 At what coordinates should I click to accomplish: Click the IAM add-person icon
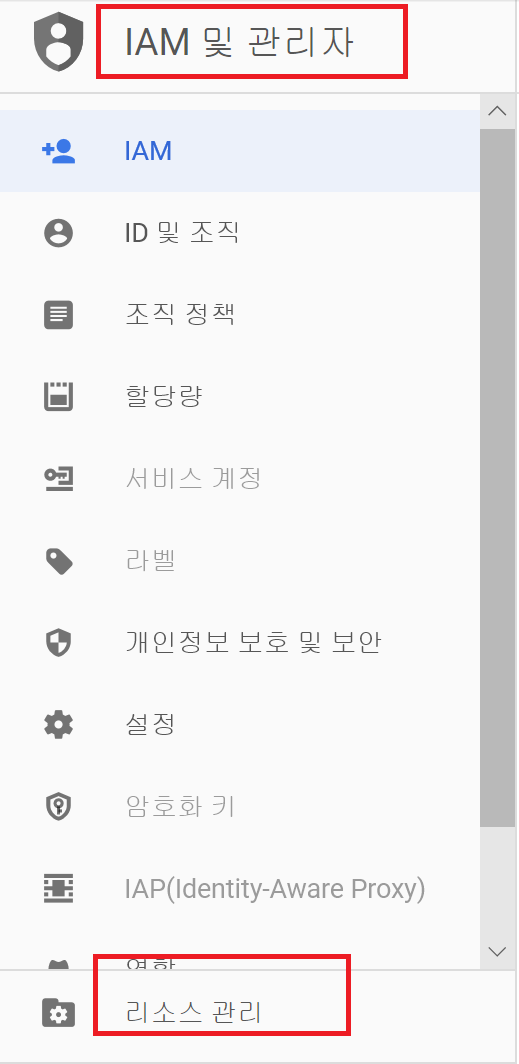[58, 151]
